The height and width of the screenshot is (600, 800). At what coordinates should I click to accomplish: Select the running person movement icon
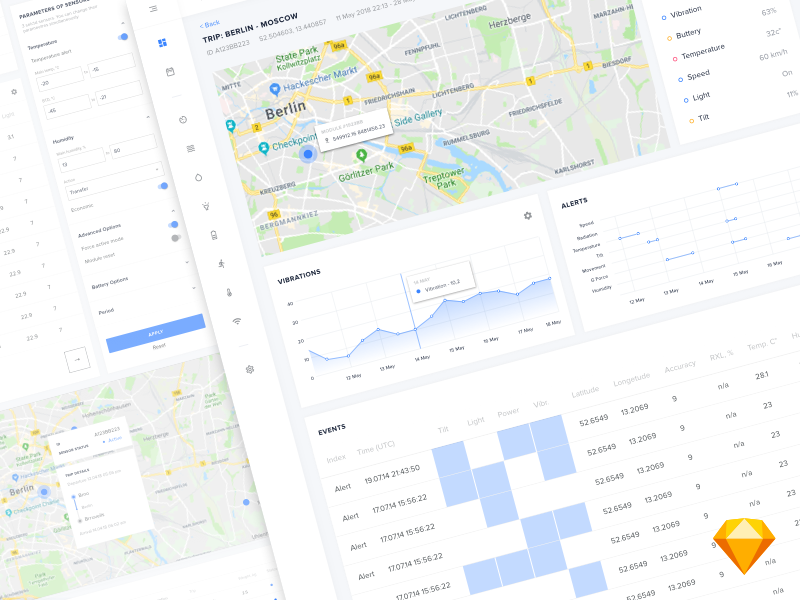[x=221, y=263]
